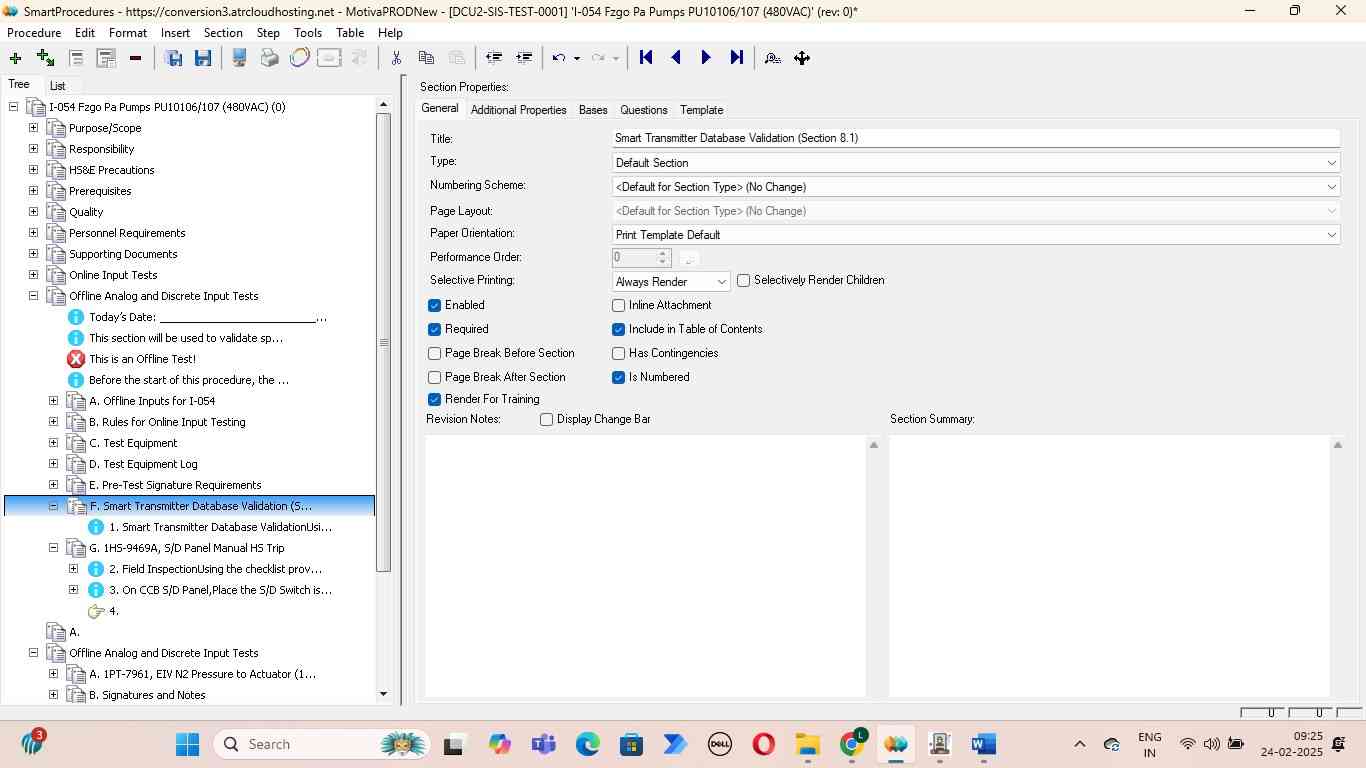
Task: Switch to the Questions tab
Action: coord(643,110)
